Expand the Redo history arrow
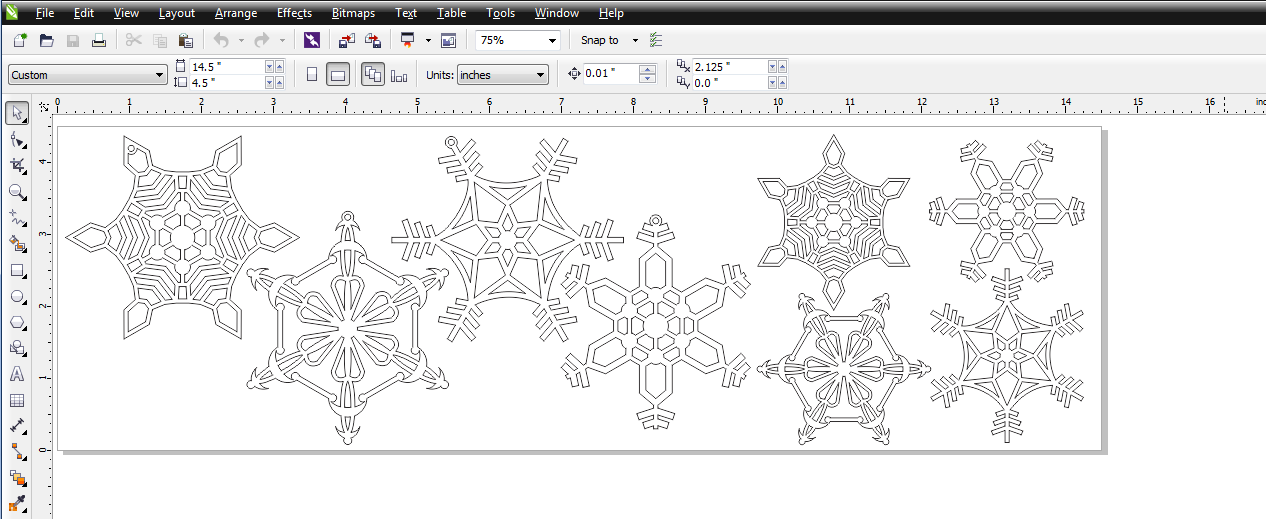The height and width of the screenshot is (519, 1266). [282, 41]
